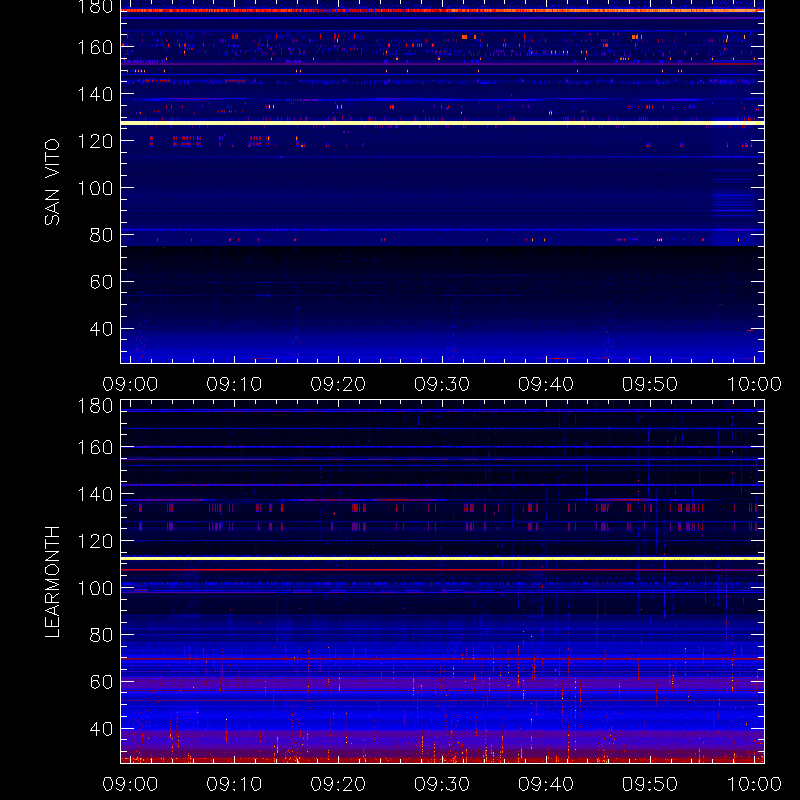Select the 160 frequency label on Learmonth plot
This screenshot has height=800, width=800.
tap(95, 447)
